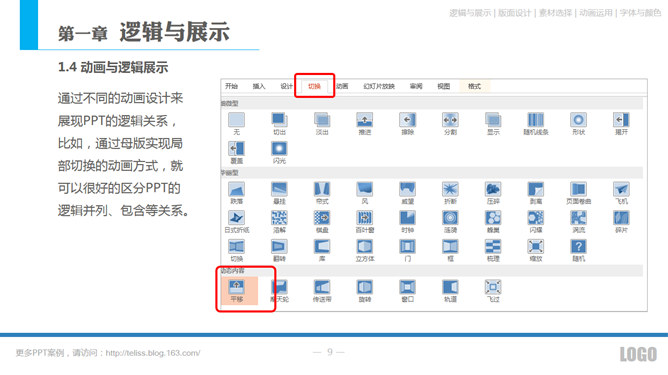The image size is (668, 375).
Task: Select the 擦除 (Wipe) transition
Action: (408, 124)
